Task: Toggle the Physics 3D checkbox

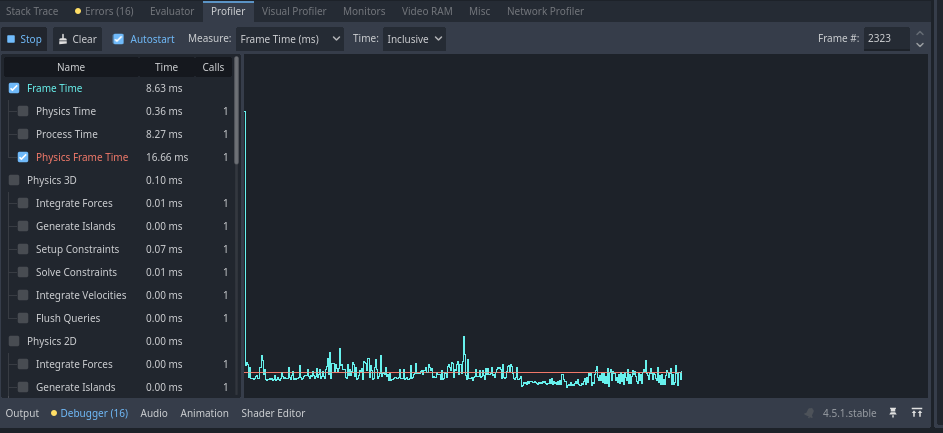Action: pos(14,180)
